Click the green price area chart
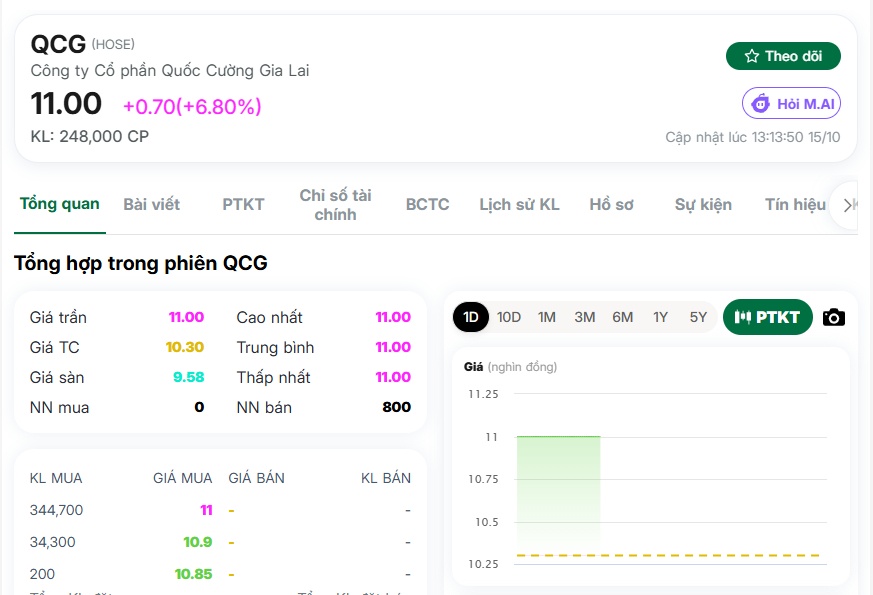Image resolution: width=873 pixels, height=595 pixels. [x=558, y=495]
